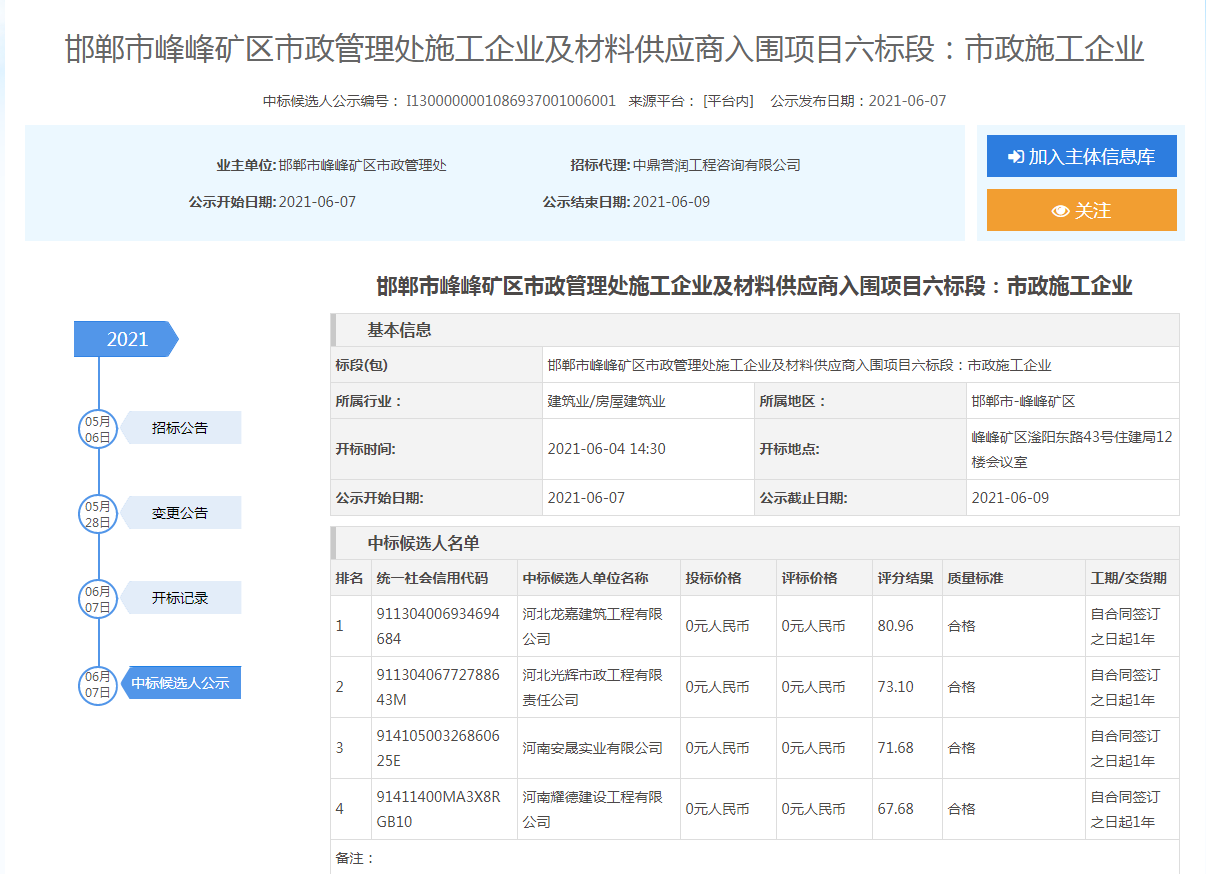This screenshot has width=1206, height=874.
Task: Click candidate 河北龙嘉建筑工程有限公司
Action: coord(592,626)
